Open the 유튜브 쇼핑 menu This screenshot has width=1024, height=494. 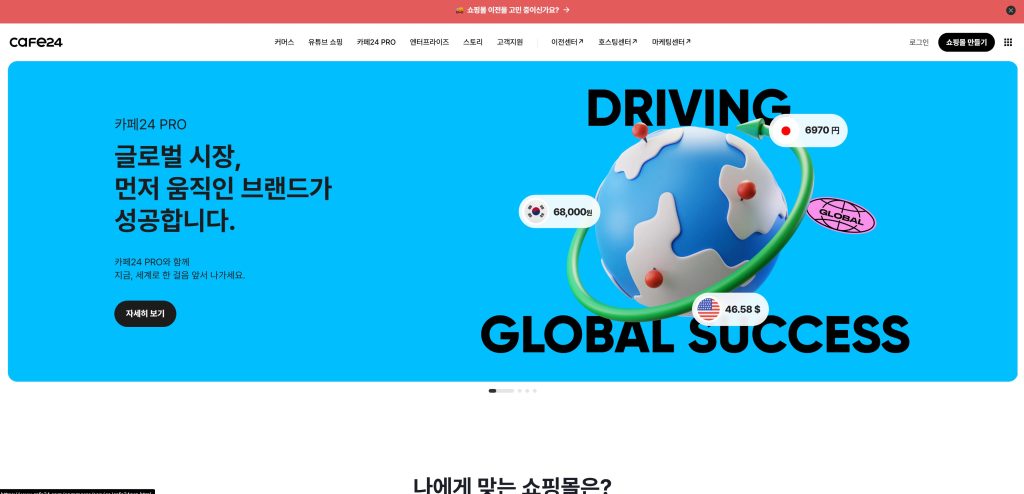pyautogui.click(x=325, y=42)
